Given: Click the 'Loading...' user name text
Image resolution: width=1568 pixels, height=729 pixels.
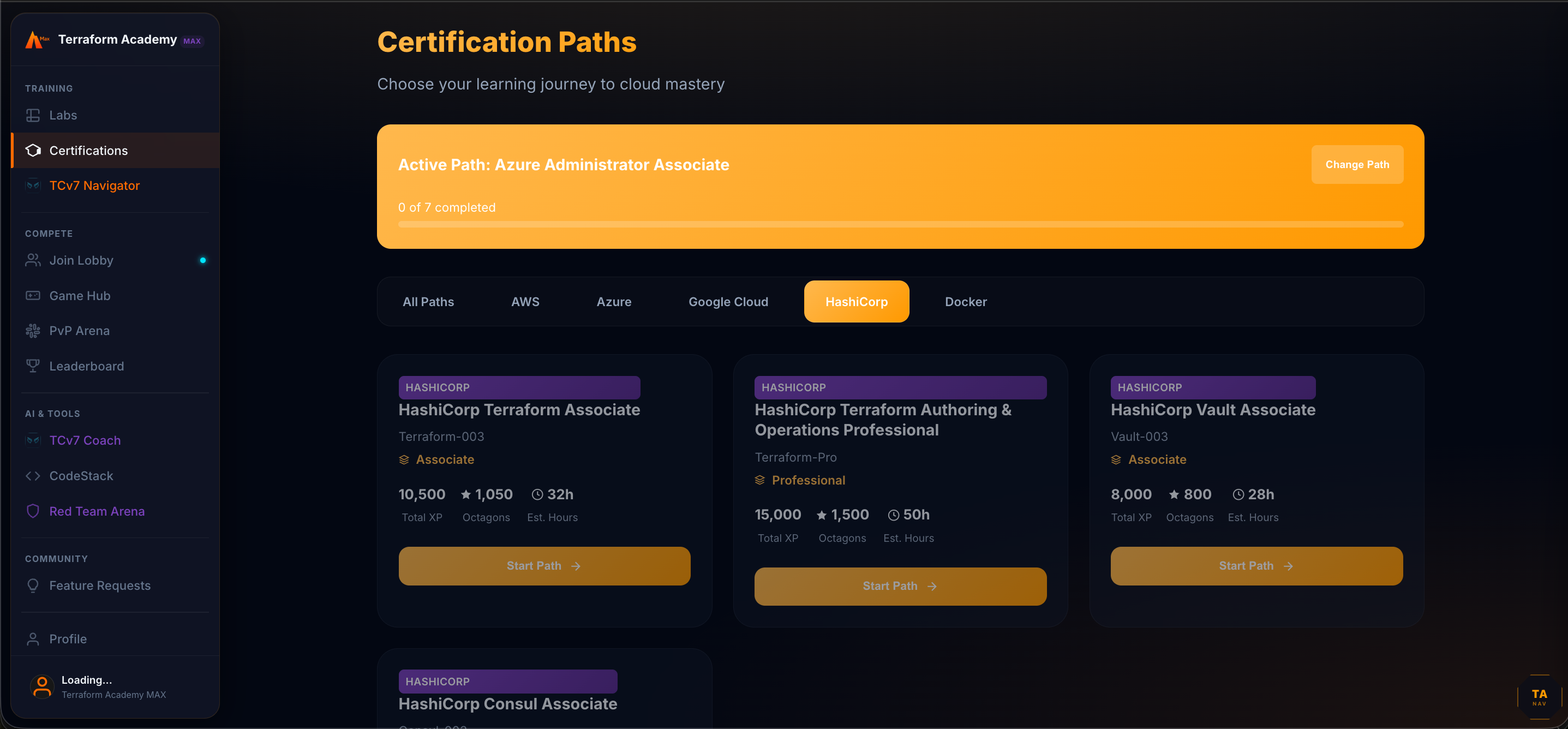Looking at the screenshot, I should click(86, 680).
